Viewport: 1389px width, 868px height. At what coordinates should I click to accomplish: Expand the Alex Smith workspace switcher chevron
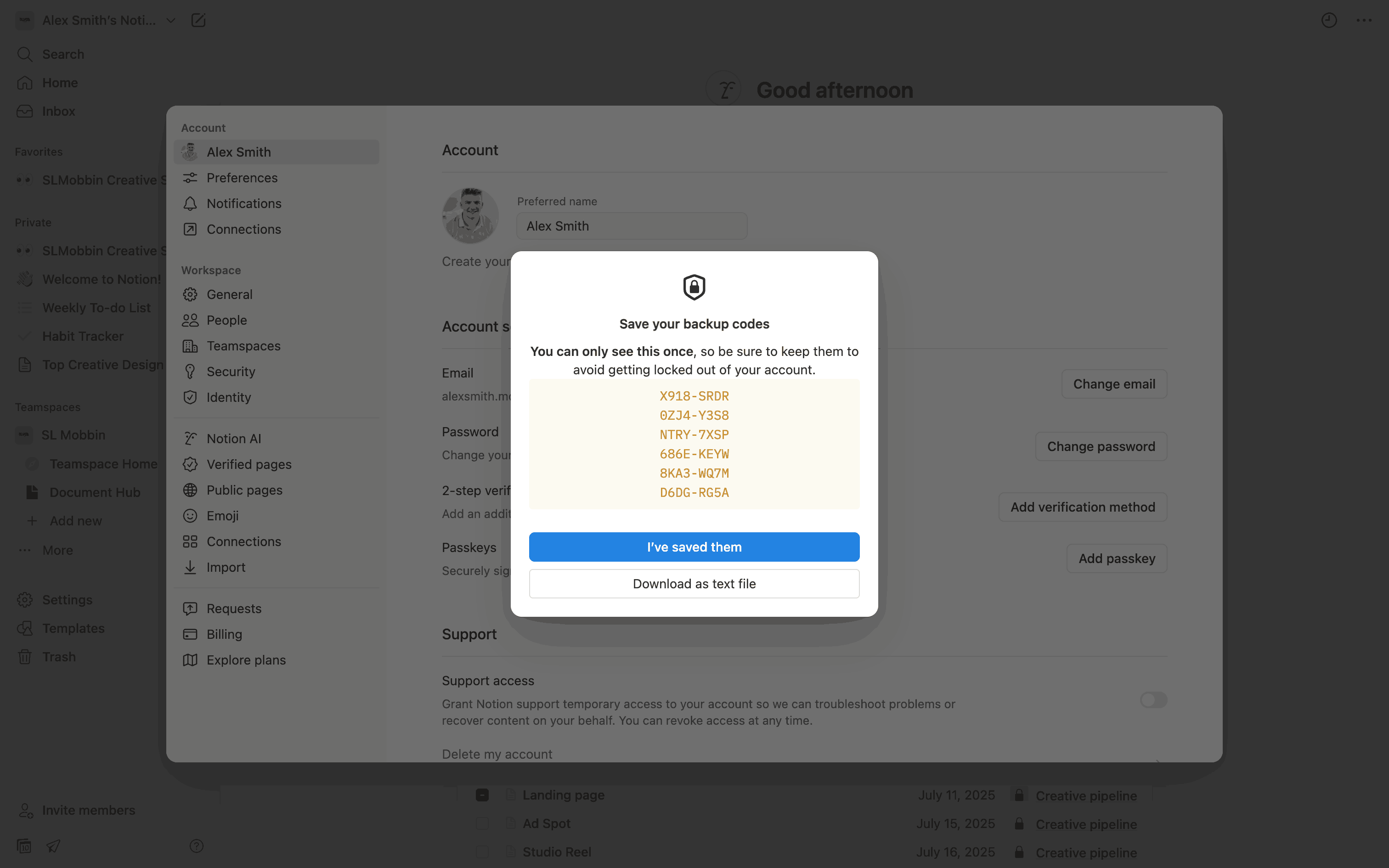point(170,21)
